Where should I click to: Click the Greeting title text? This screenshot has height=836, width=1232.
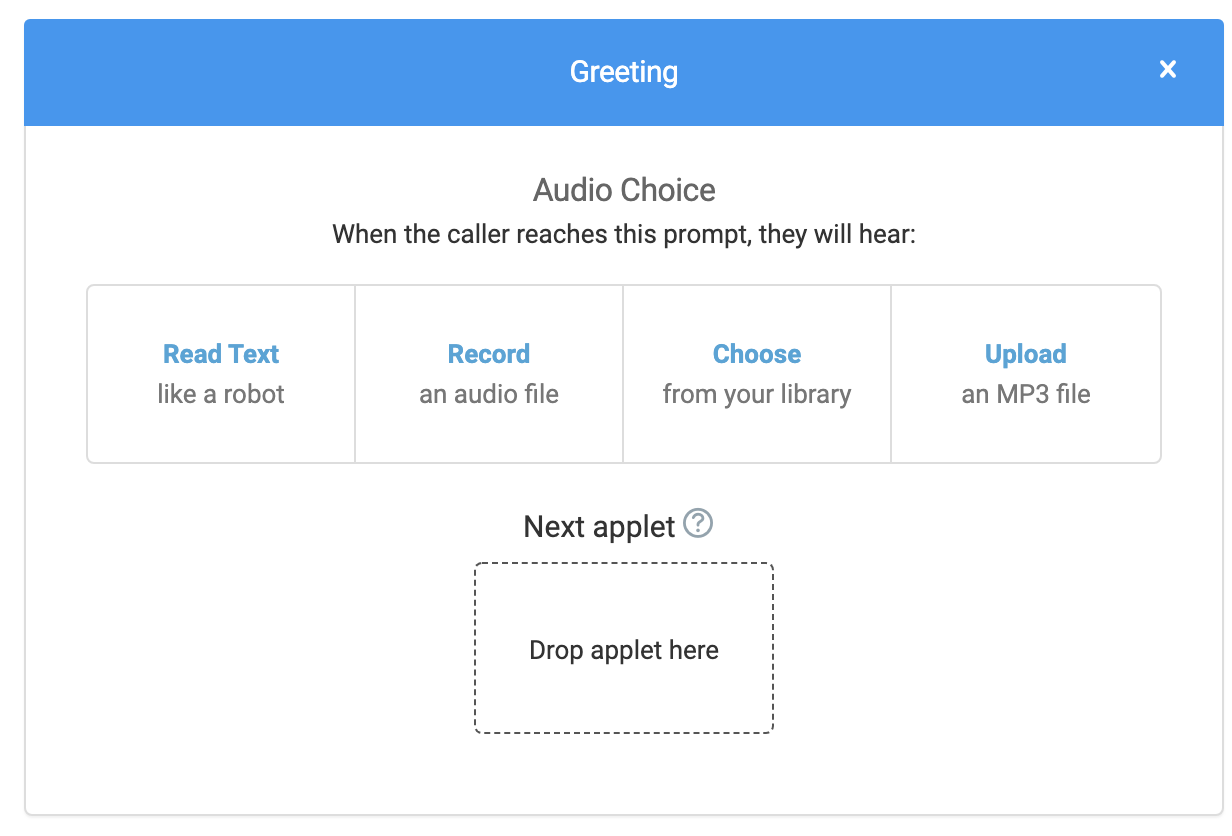(x=624, y=72)
